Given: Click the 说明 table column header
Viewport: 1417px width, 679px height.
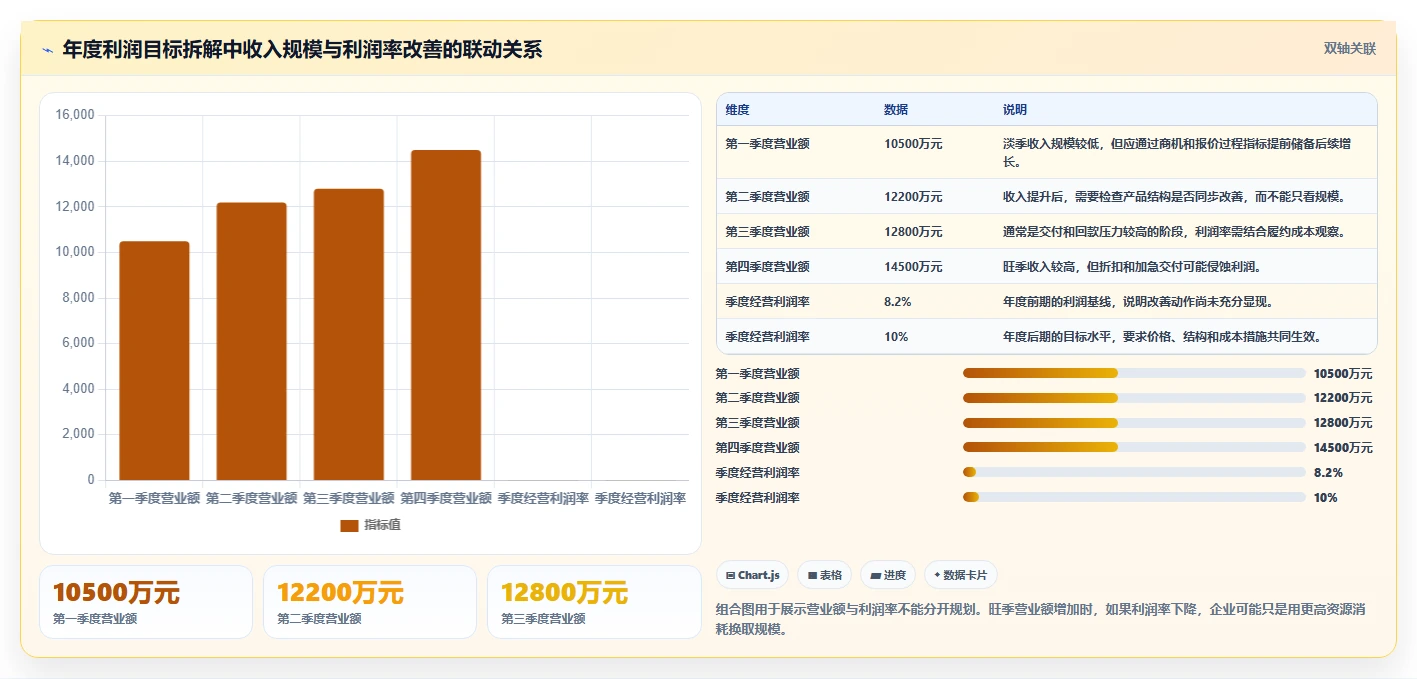Looking at the screenshot, I should pyautogui.click(x=1015, y=110).
